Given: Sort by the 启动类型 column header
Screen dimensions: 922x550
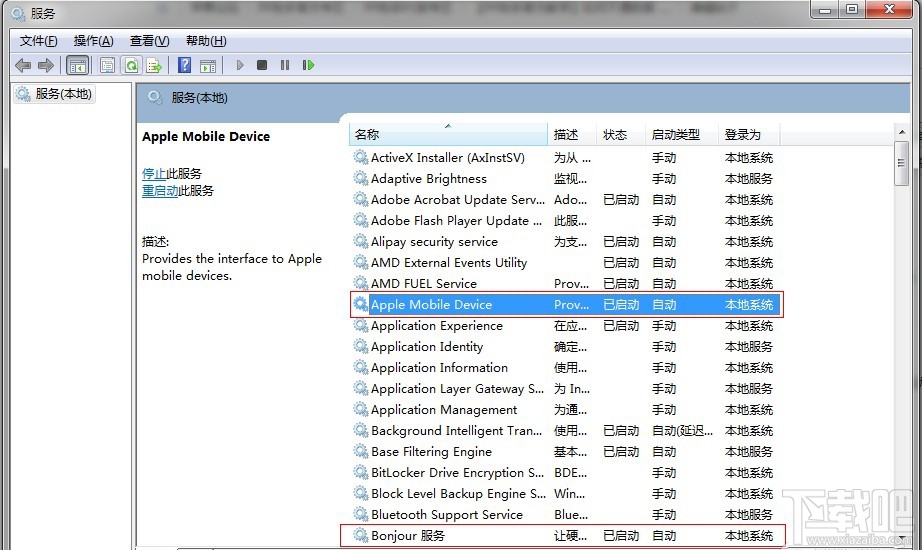Looking at the screenshot, I should coord(682,135).
